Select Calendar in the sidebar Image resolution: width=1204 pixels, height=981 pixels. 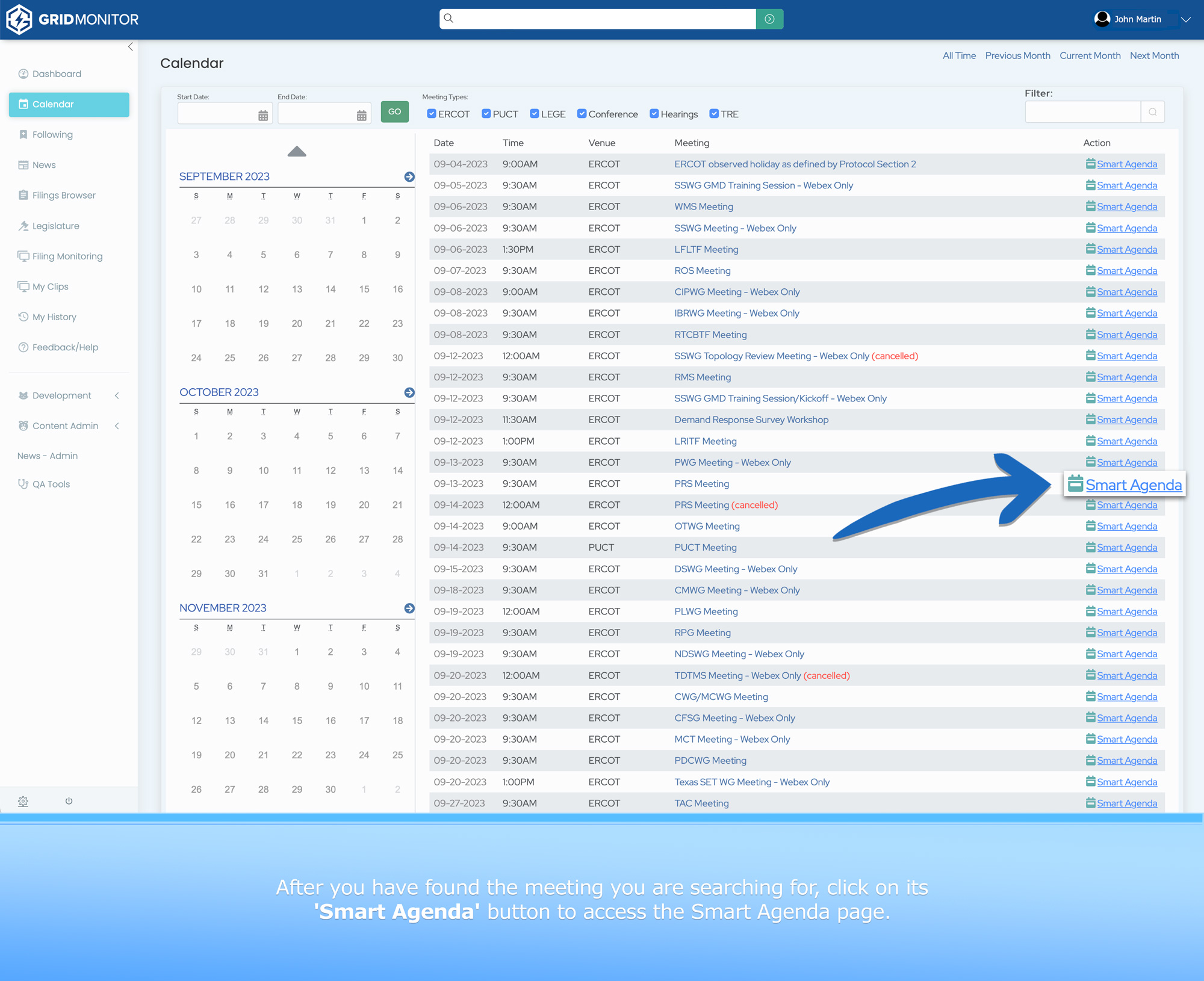point(69,105)
